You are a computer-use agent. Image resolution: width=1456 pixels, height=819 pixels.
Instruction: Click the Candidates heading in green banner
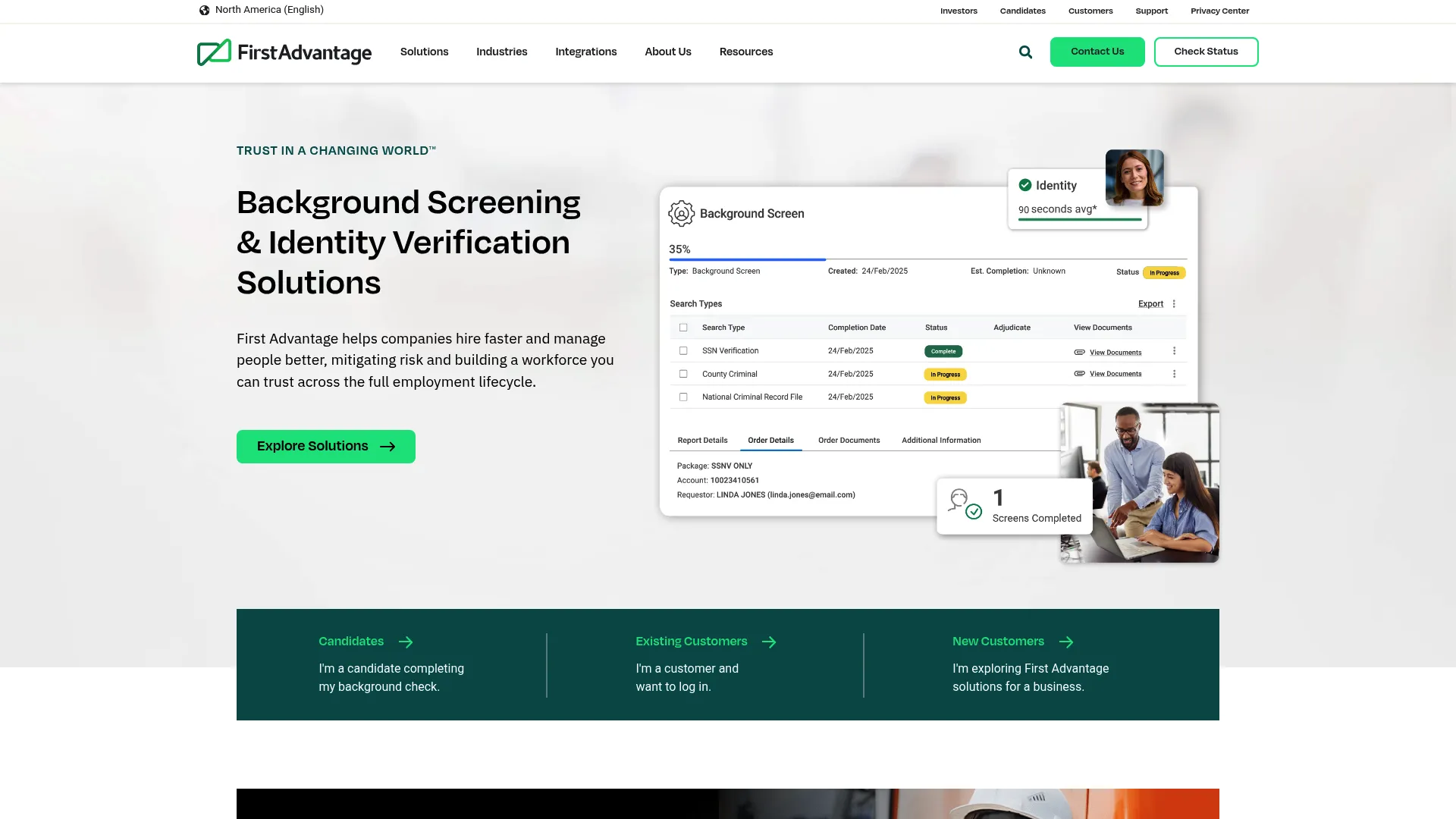coord(351,642)
